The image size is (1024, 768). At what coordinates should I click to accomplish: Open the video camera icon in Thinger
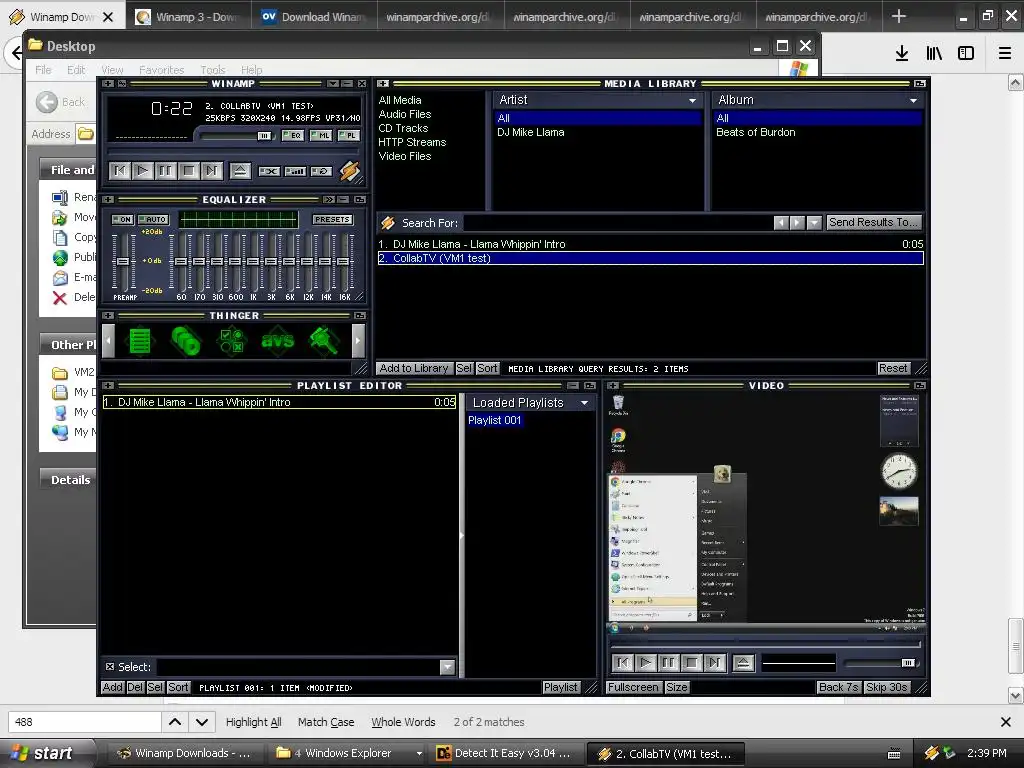(324, 341)
